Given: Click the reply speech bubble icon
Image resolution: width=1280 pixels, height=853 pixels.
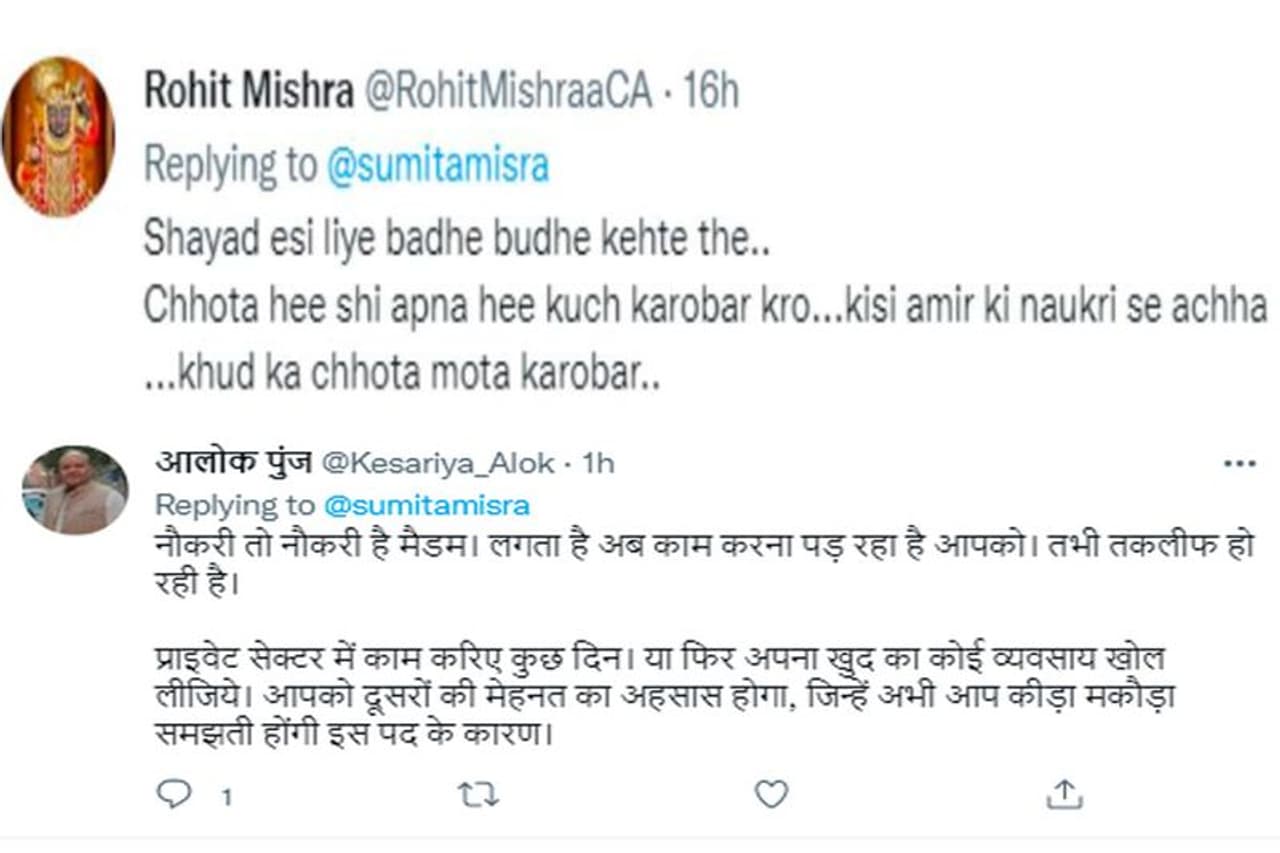Looking at the screenshot, I should (174, 794).
